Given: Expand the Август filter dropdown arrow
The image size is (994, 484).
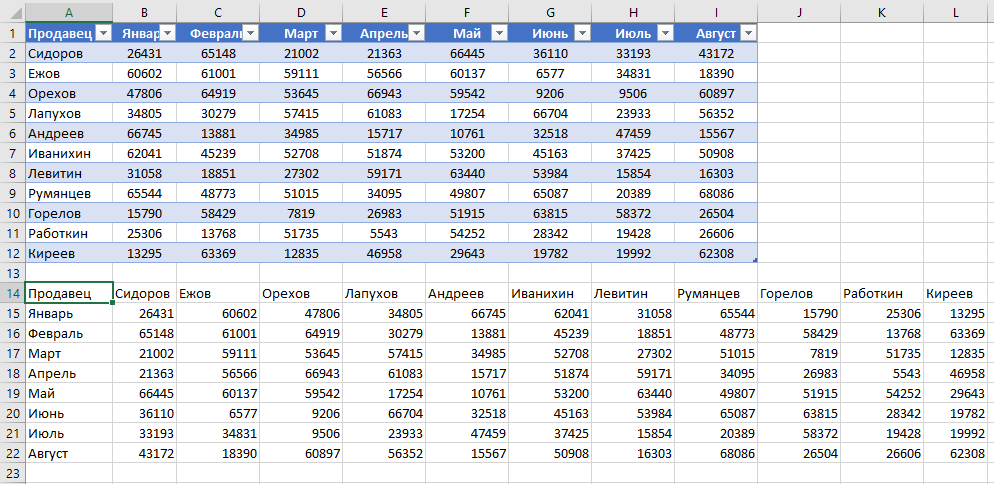Looking at the screenshot, I should point(747,33).
